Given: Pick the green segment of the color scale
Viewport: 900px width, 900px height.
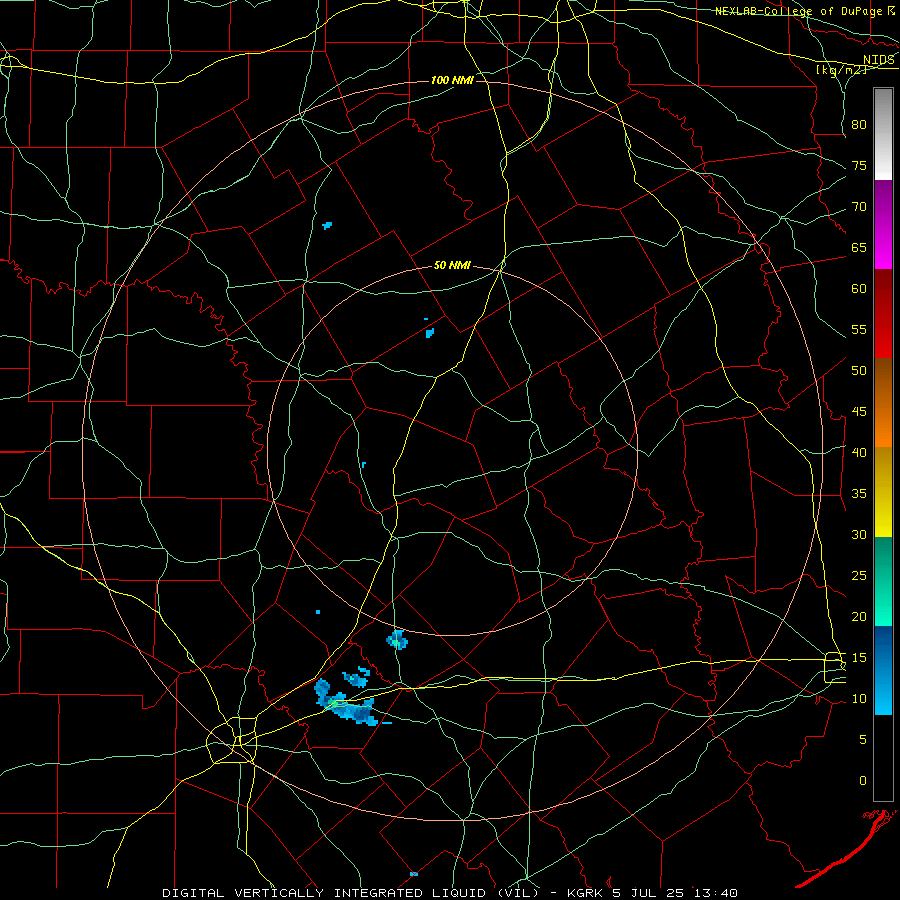Looking at the screenshot, I should point(883,581).
